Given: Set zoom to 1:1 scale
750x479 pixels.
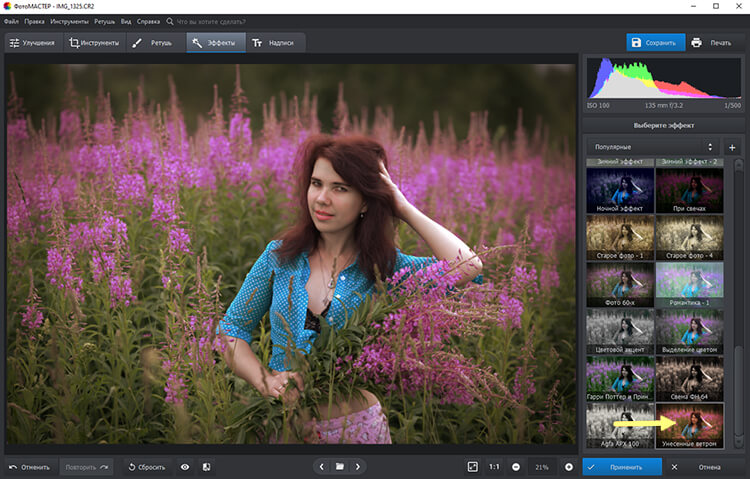Looking at the screenshot, I should [x=494, y=467].
